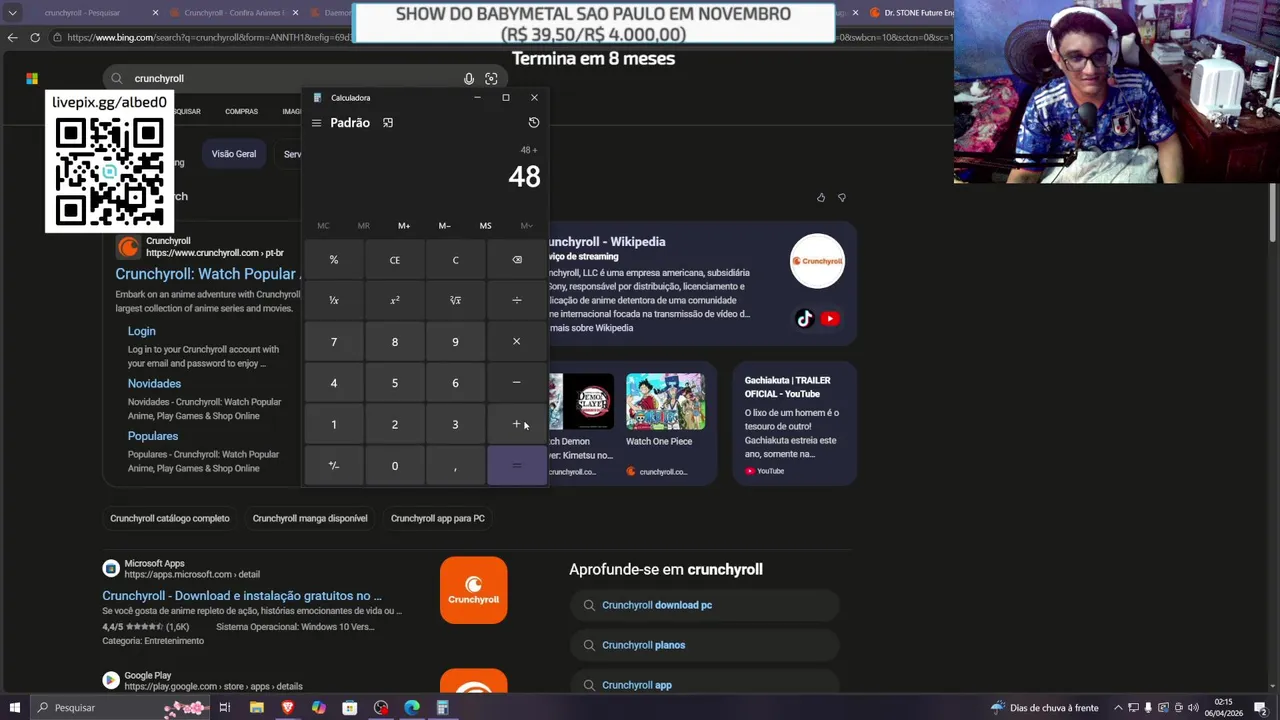The width and height of the screenshot is (1280, 720).
Task: Click the backspace key in Calculator
Action: pyautogui.click(x=516, y=260)
